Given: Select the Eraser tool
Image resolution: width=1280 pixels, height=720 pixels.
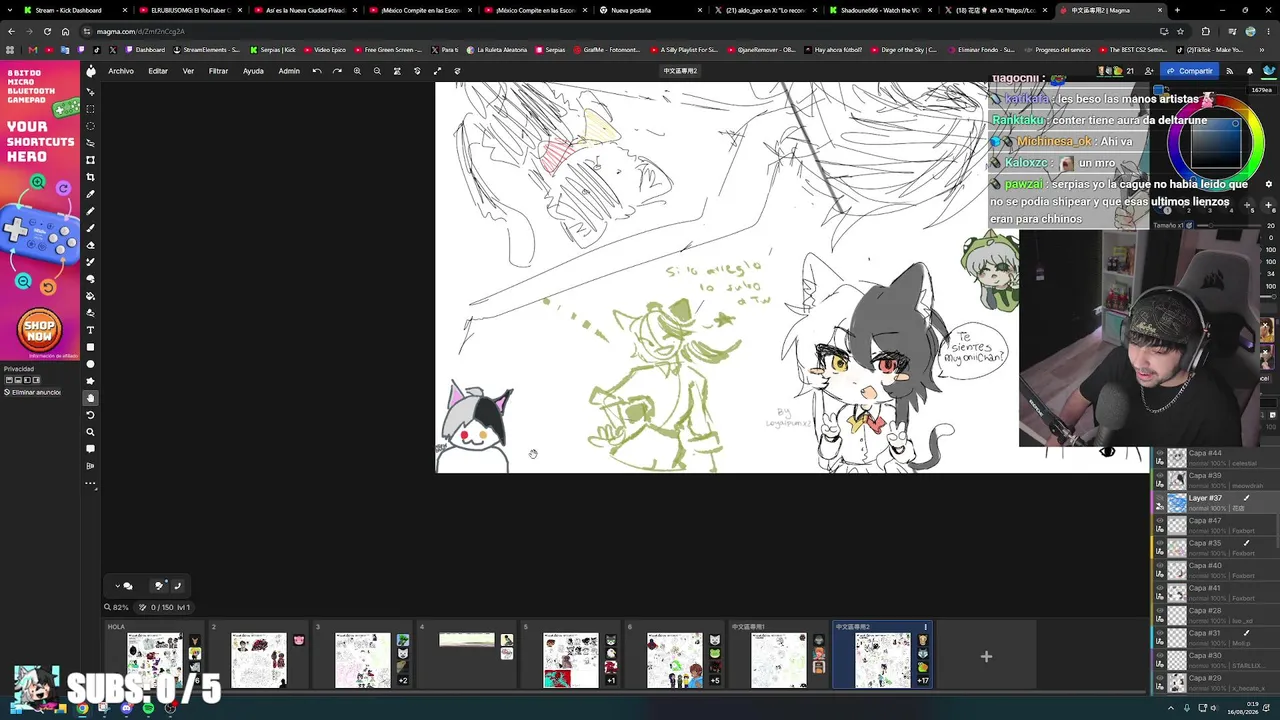Looking at the screenshot, I should coord(90,245).
